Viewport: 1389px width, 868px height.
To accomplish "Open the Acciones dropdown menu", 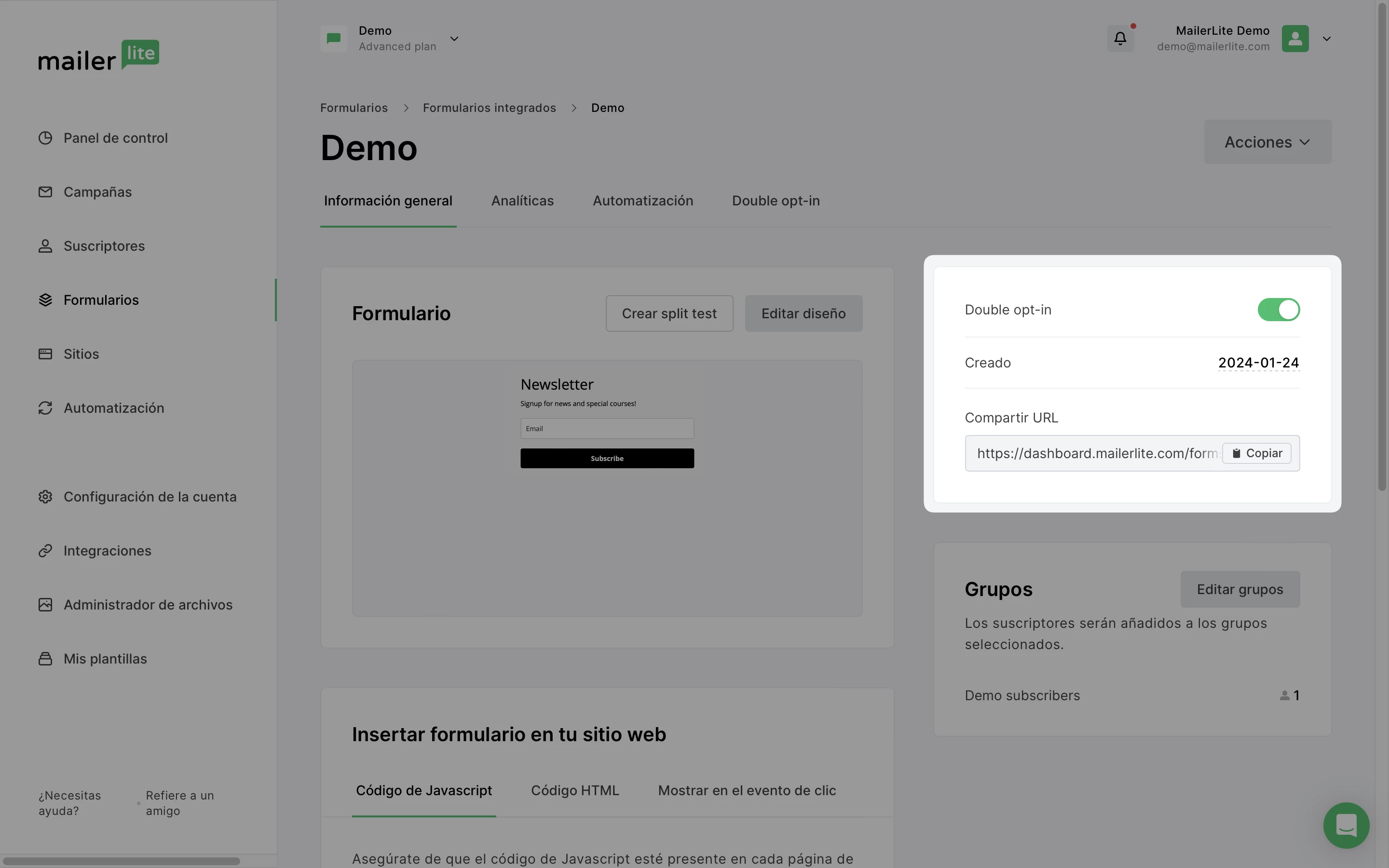I will coord(1267,142).
